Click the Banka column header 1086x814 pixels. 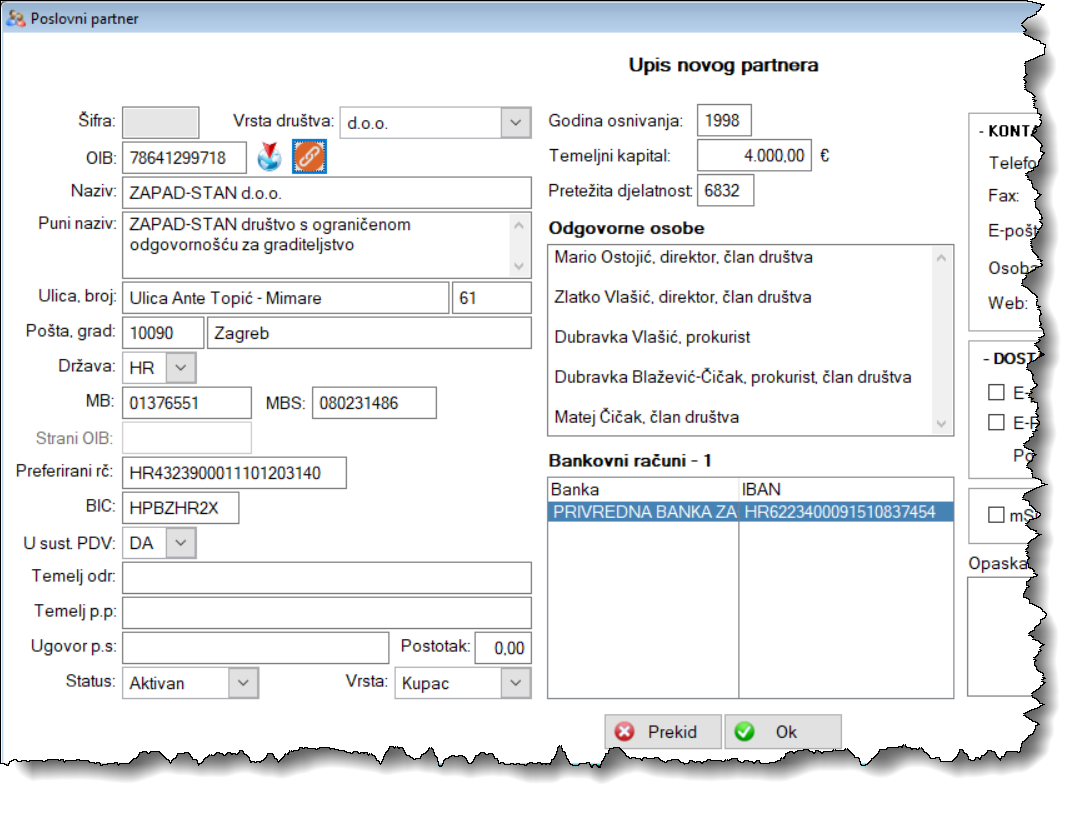point(643,490)
